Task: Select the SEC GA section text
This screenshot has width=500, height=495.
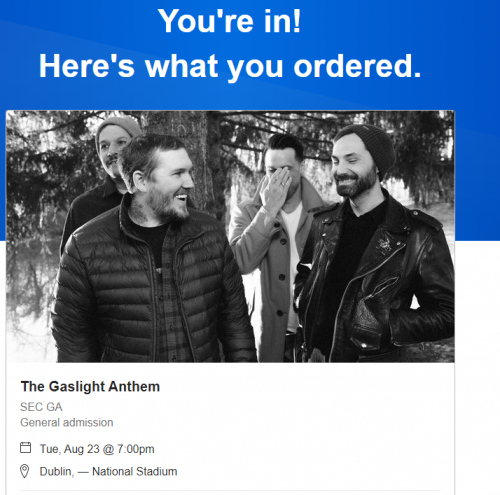Action: (41, 407)
